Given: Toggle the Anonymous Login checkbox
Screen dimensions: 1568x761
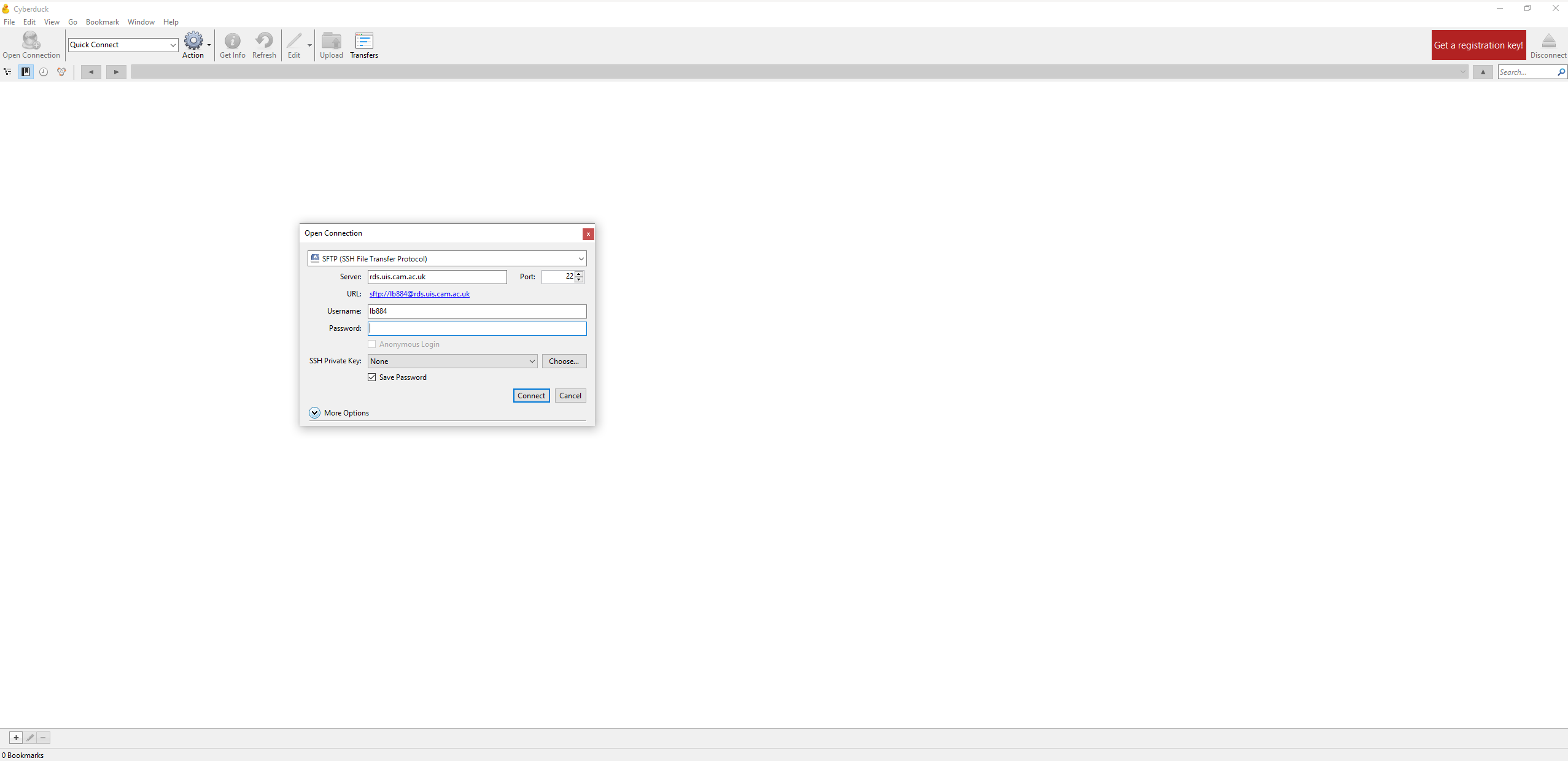Looking at the screenshot, I should click(372, 344).
